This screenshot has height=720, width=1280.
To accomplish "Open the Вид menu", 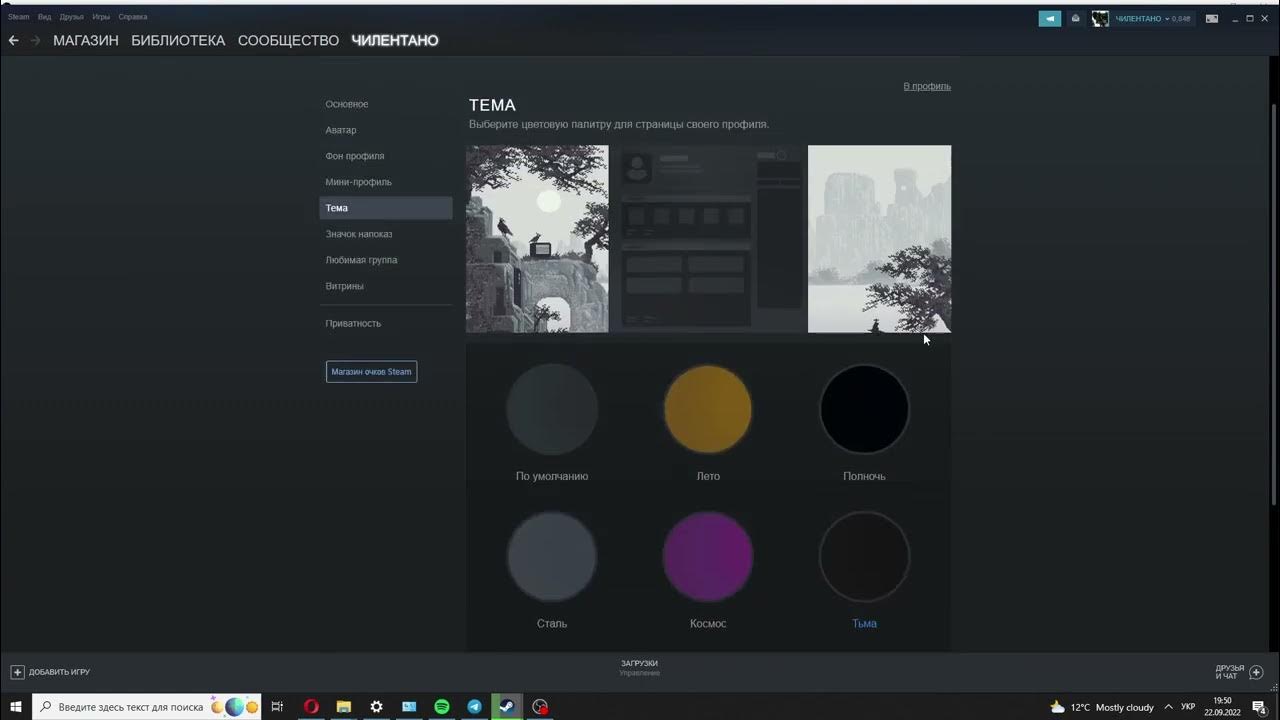I will pyautogui.click(x=44, y=17).
